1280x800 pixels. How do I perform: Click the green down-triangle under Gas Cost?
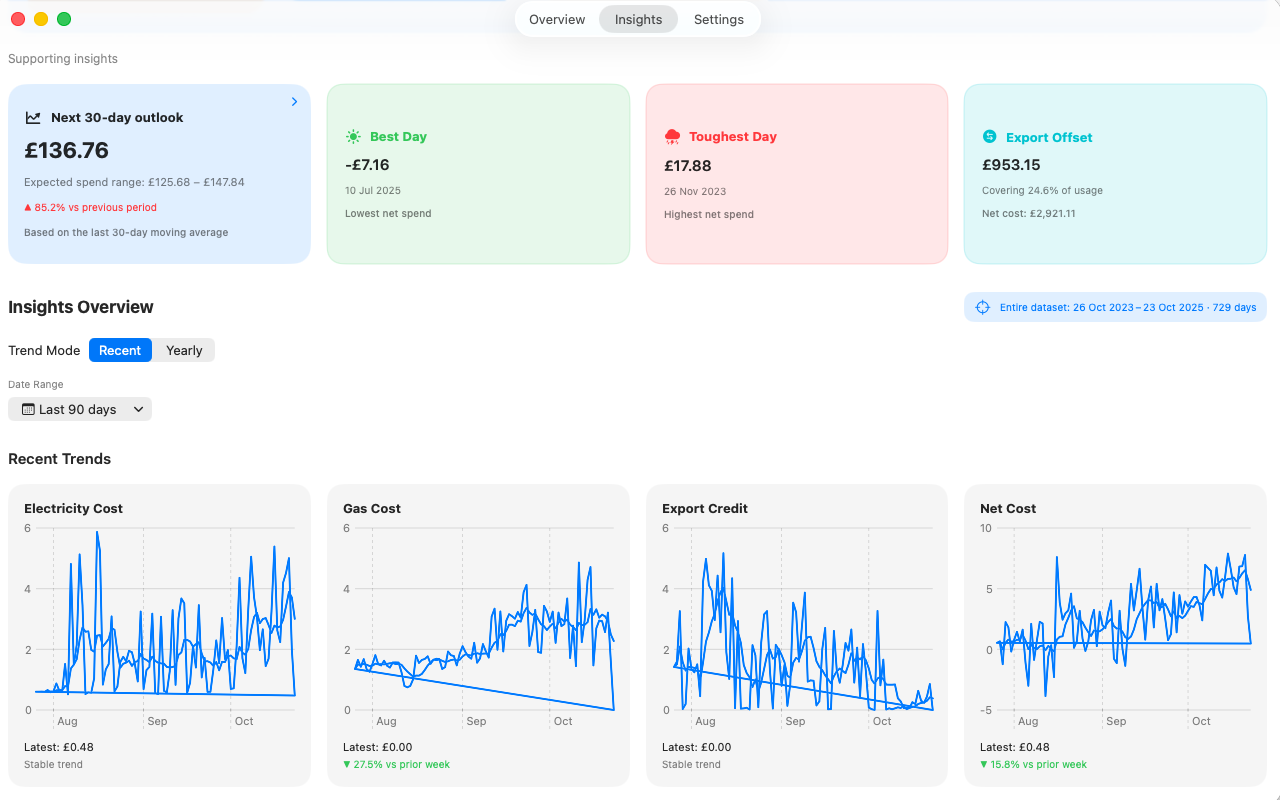coord(347,765)
